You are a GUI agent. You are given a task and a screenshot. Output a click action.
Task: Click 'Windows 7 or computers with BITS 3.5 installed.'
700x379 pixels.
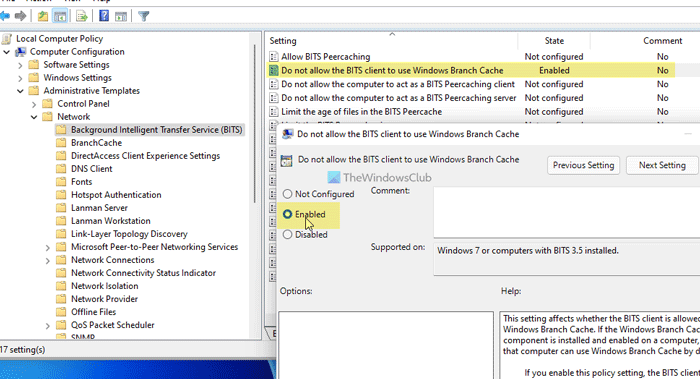click(528, 250)
